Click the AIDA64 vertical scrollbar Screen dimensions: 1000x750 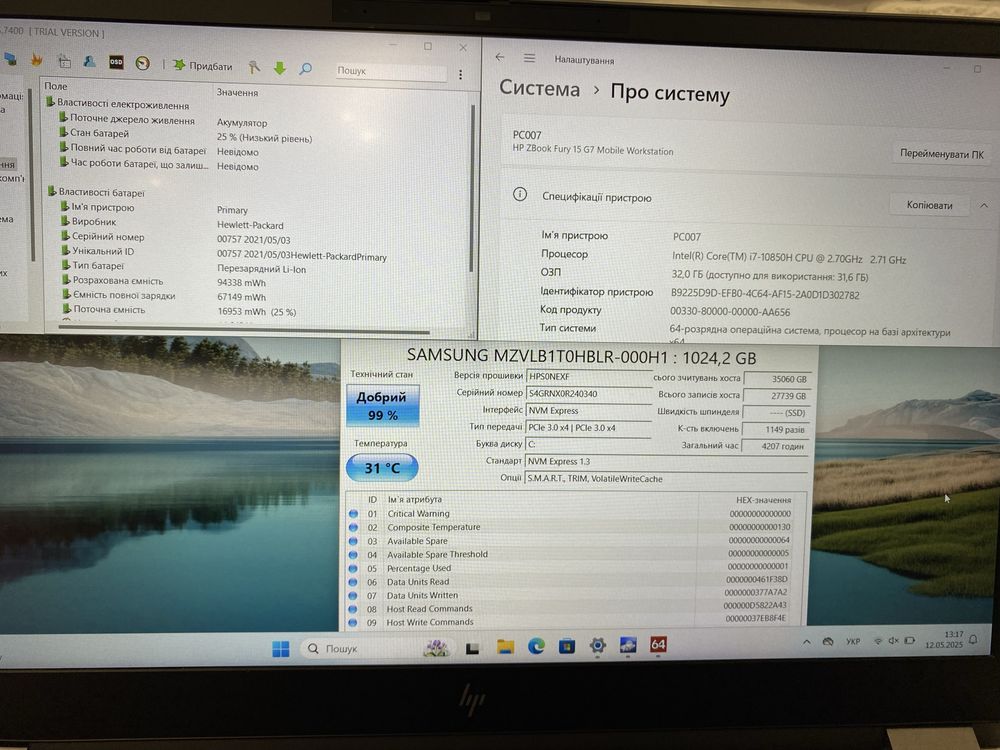click(x=473, y=188)
